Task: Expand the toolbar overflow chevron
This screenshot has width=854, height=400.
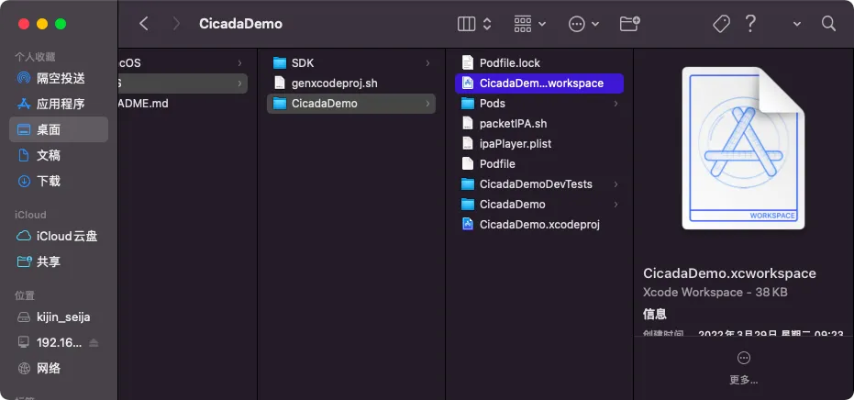Action: tap(797, 23)
